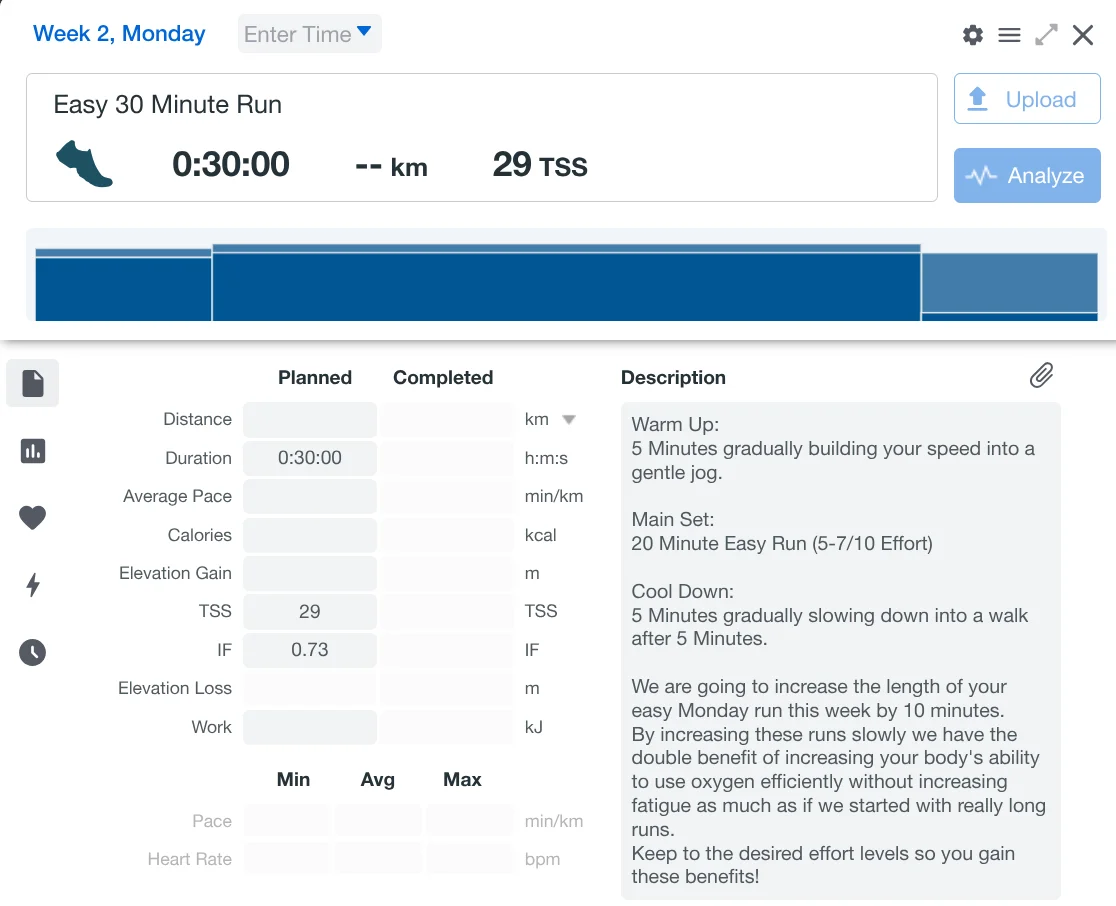Open the settings gear icon

coord(972,36)
